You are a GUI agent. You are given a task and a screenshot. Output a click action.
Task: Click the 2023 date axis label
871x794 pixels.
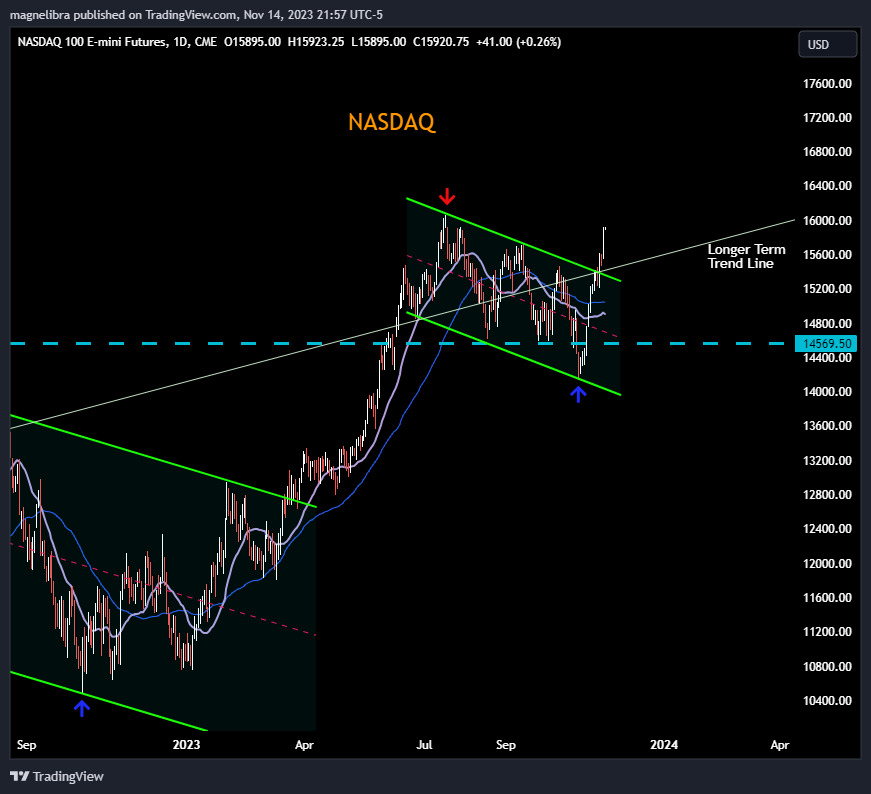186,745
